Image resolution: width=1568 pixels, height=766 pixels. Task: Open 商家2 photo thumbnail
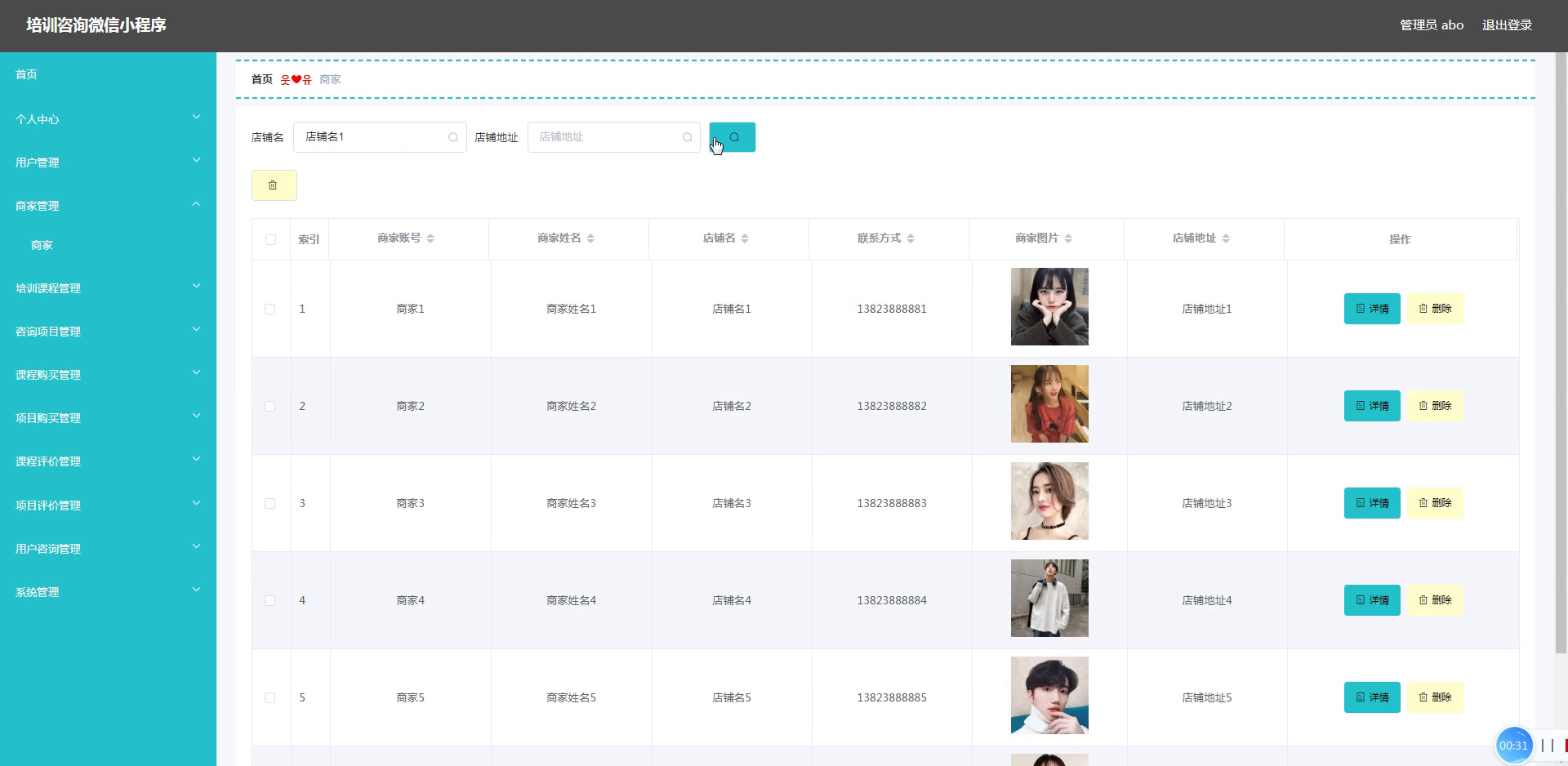pos(1049,404)
